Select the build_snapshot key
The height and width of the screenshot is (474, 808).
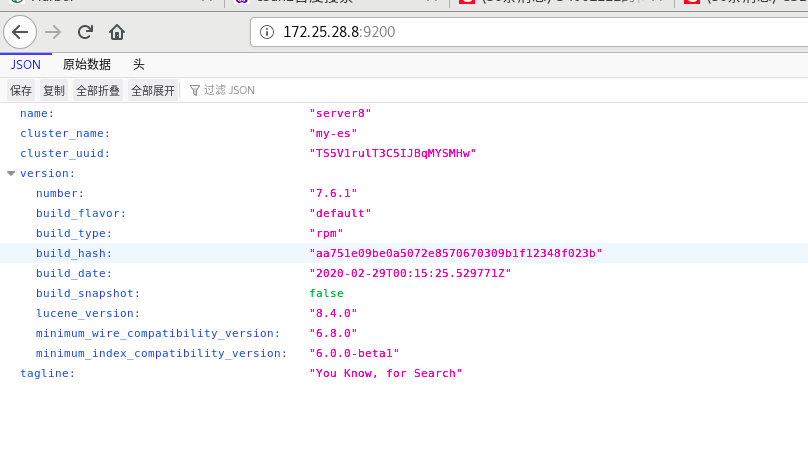click(88, 293)
